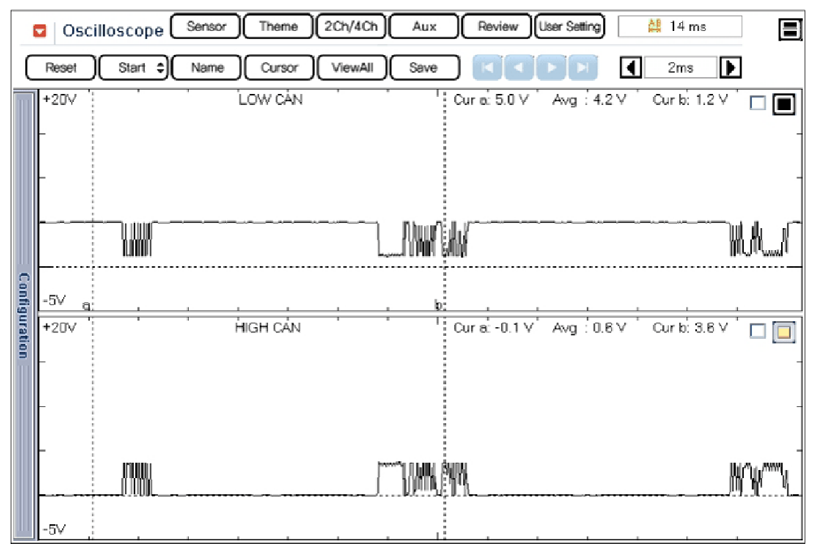Click the HIGH CAN yellow color swatch
The height and width of the screenshot is (553, 815).
tap(783, 332)
